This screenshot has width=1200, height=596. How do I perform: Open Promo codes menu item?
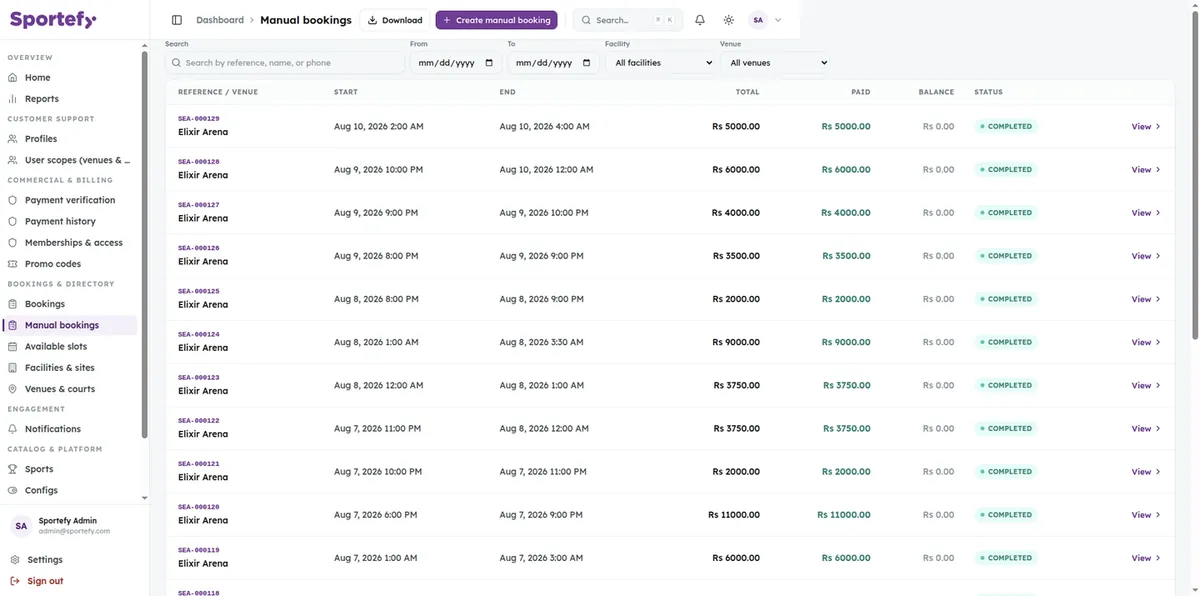(x=70, y=264)
